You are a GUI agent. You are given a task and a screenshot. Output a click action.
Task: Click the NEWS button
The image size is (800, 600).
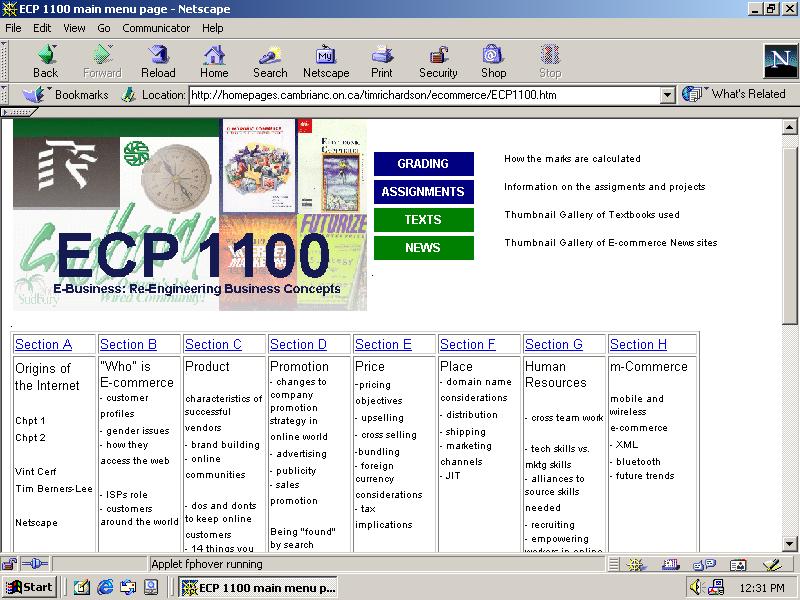click(x=423, y=248)
